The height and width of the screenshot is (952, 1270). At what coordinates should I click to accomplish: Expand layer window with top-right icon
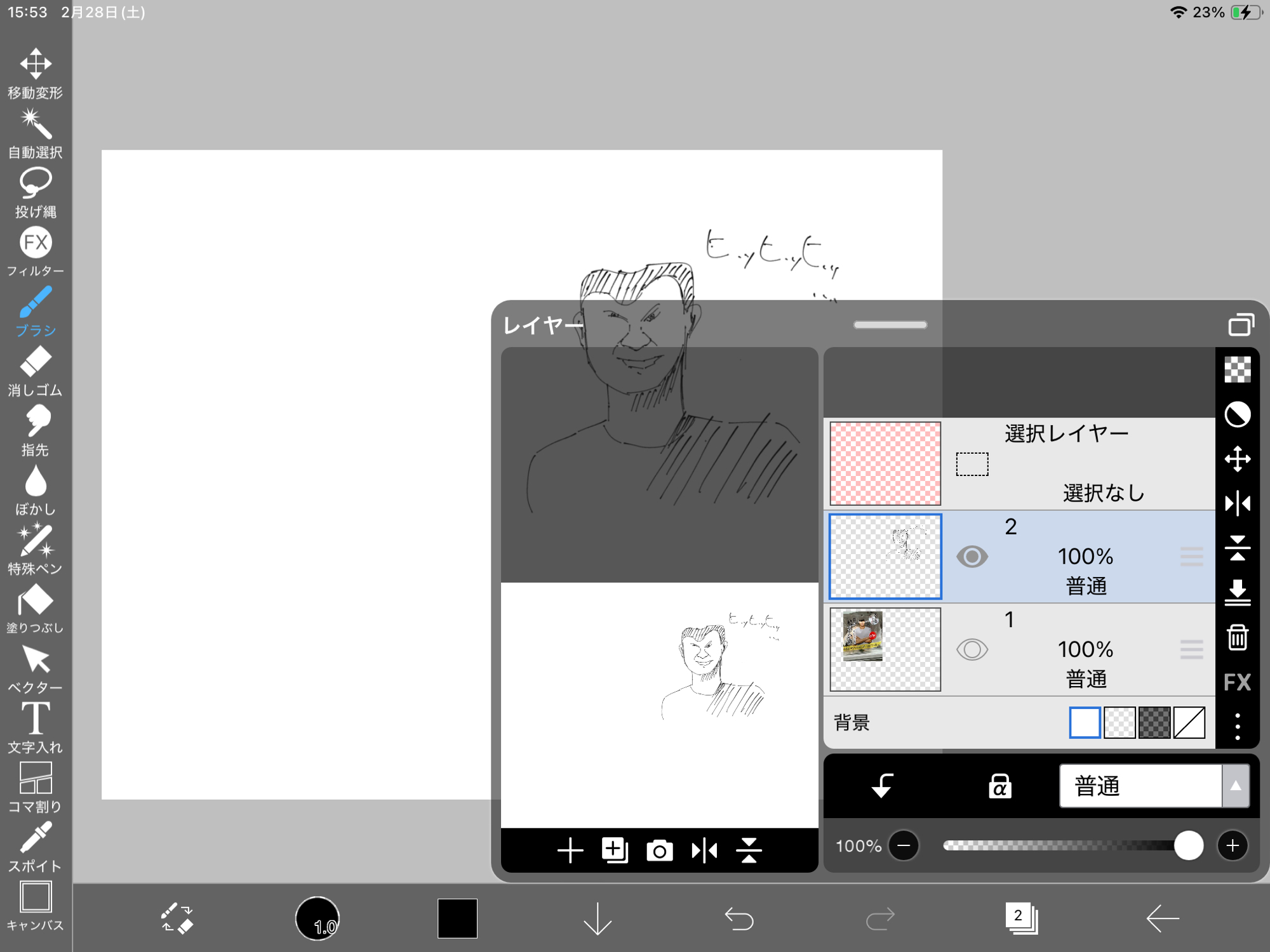click(x=1240, y=325)
